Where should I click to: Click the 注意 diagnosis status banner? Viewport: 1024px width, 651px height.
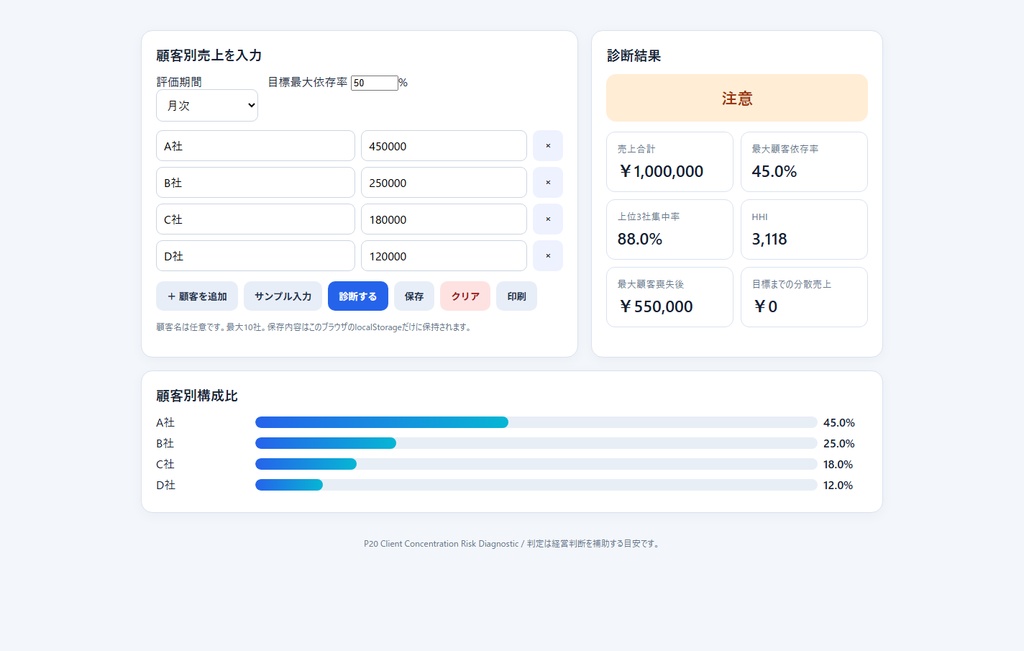(x=737, y=98)
